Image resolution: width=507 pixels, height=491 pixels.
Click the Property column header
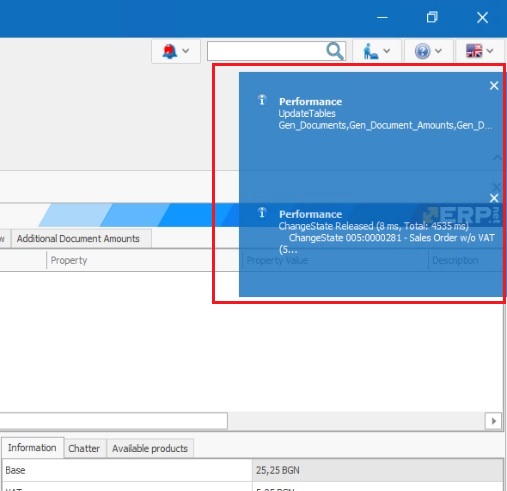(69, 260)
